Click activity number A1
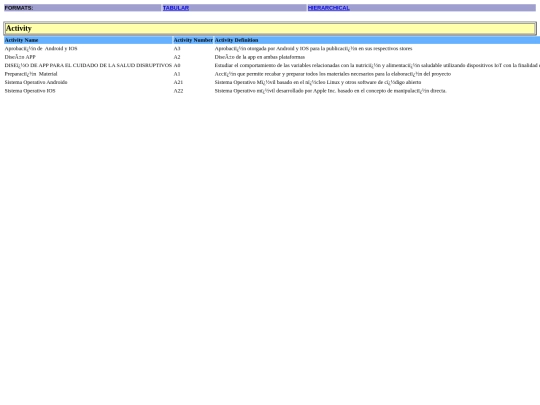Viewport: 540px width, 405px height. click(x=177, y=74)
